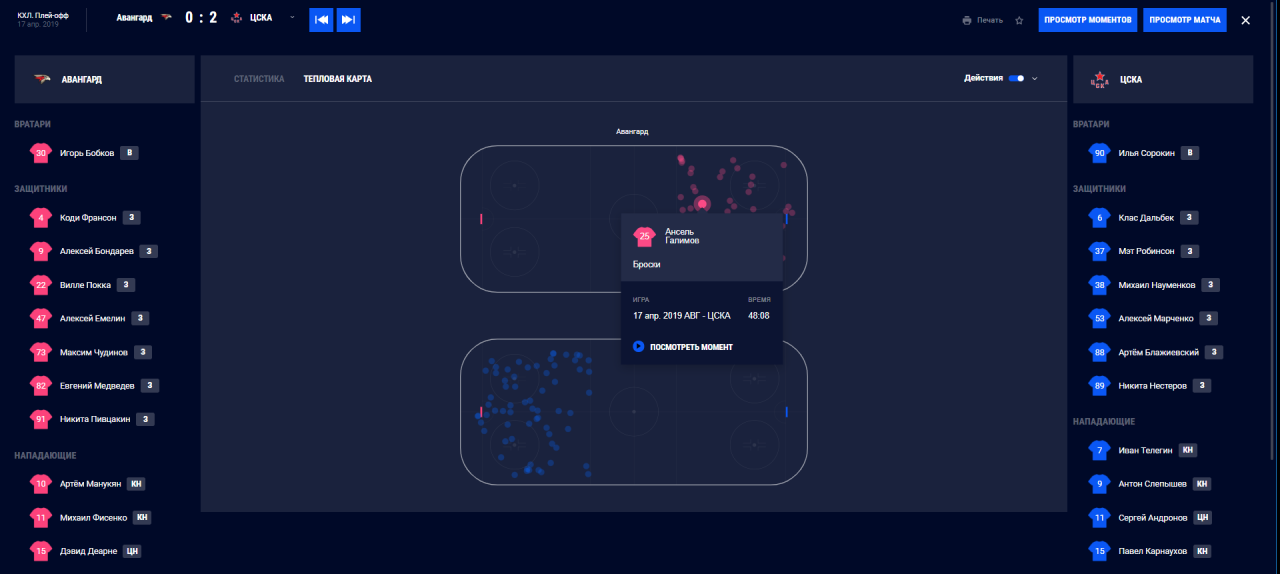Image resolution: width=1280 pixels, height=574 pixels.
Task: Click the large highlighted pink shot dot
Action: (702, 204)
